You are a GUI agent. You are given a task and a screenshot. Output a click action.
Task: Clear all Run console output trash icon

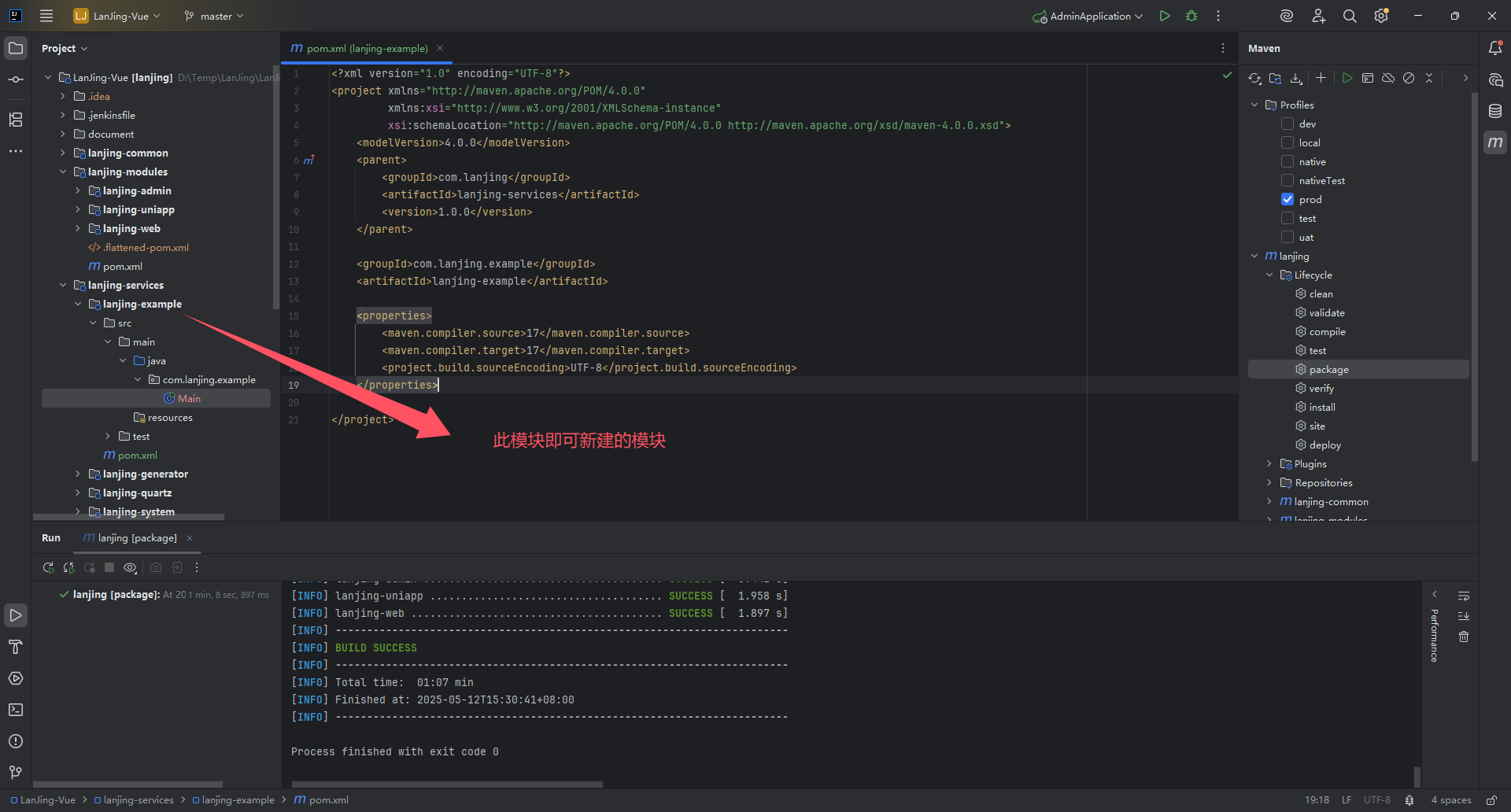[x=1464, y=637]
